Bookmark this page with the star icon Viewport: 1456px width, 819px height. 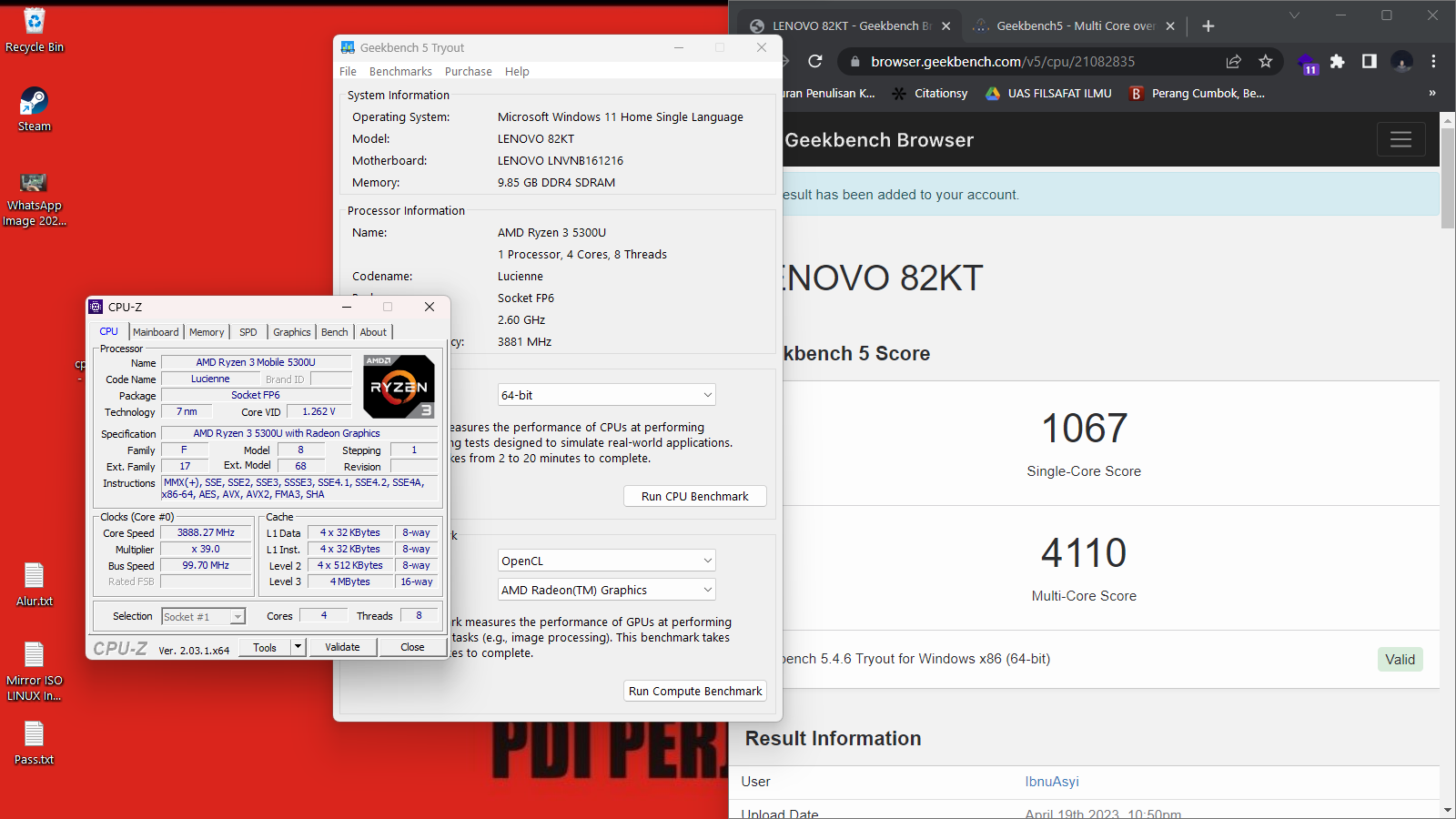click(x=1265, y=61)
